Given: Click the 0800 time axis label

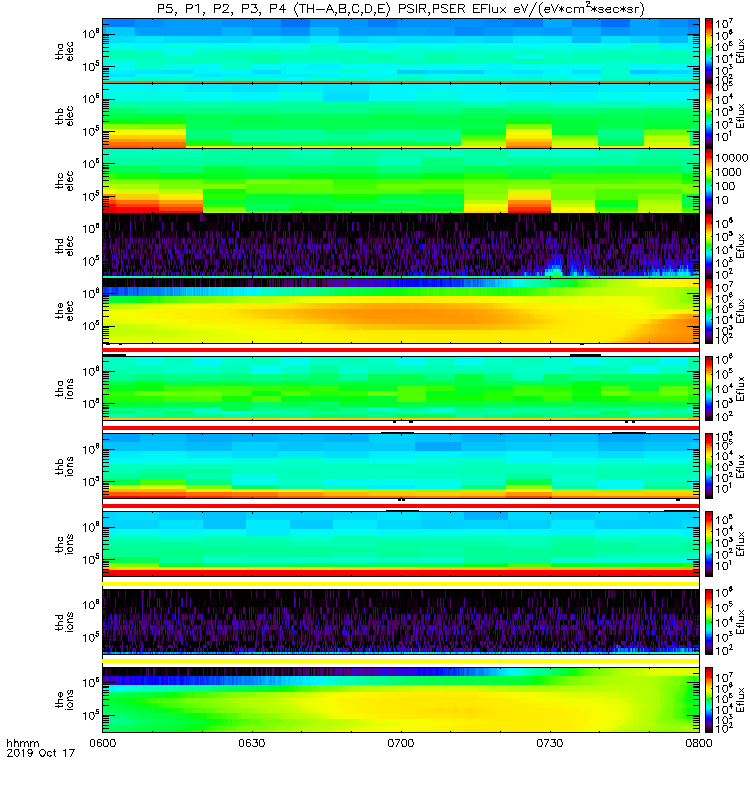Looking at the screenshot, I should click(x=698, y=743).
